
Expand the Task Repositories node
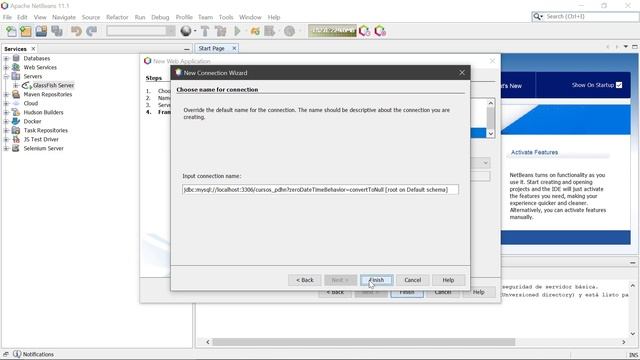[6, 130]
